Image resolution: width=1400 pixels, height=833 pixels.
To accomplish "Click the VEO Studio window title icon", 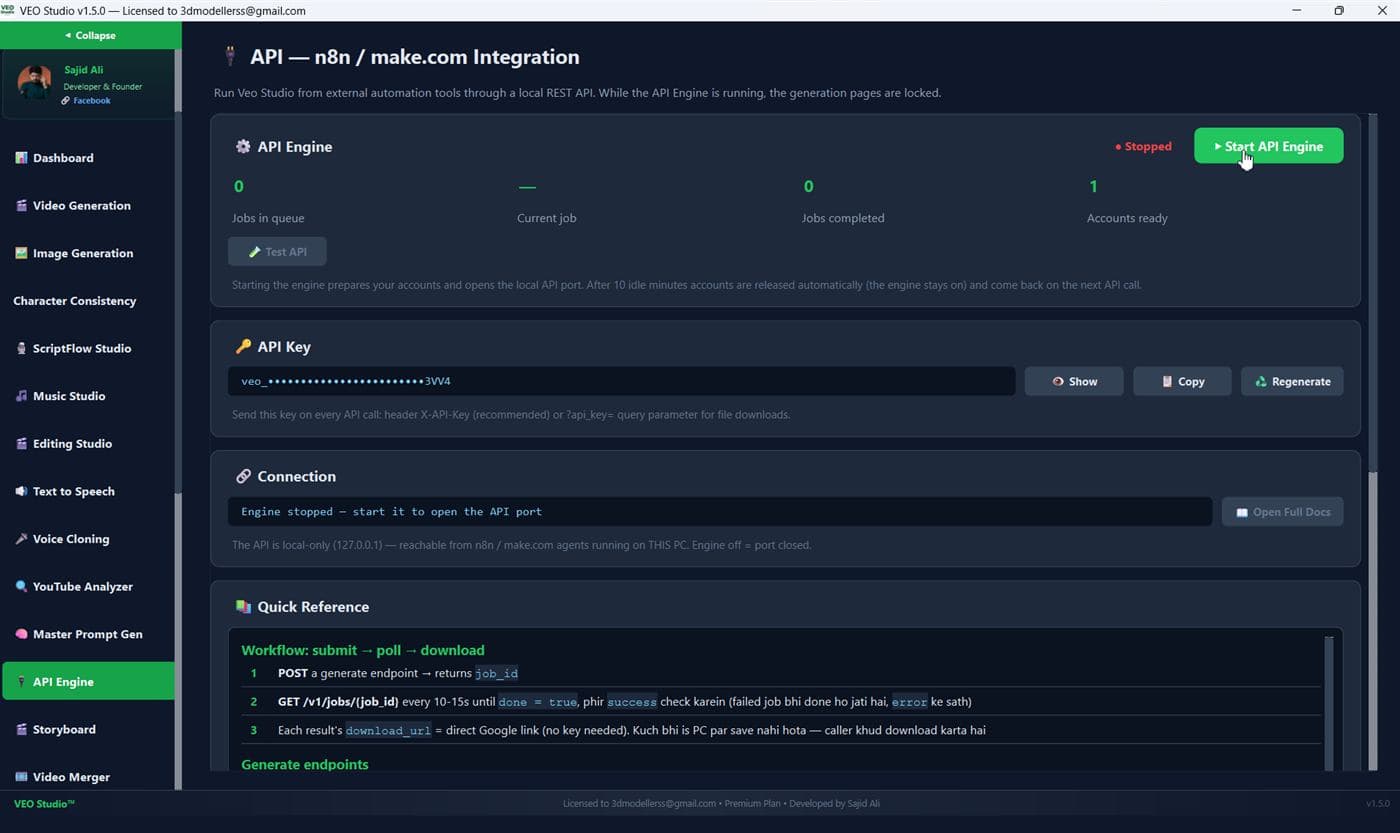I will [x=8, y=10].
